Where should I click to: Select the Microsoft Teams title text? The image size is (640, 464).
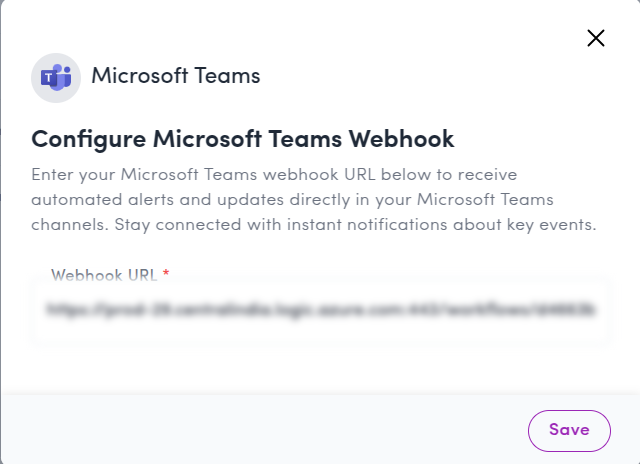[176, 76]
